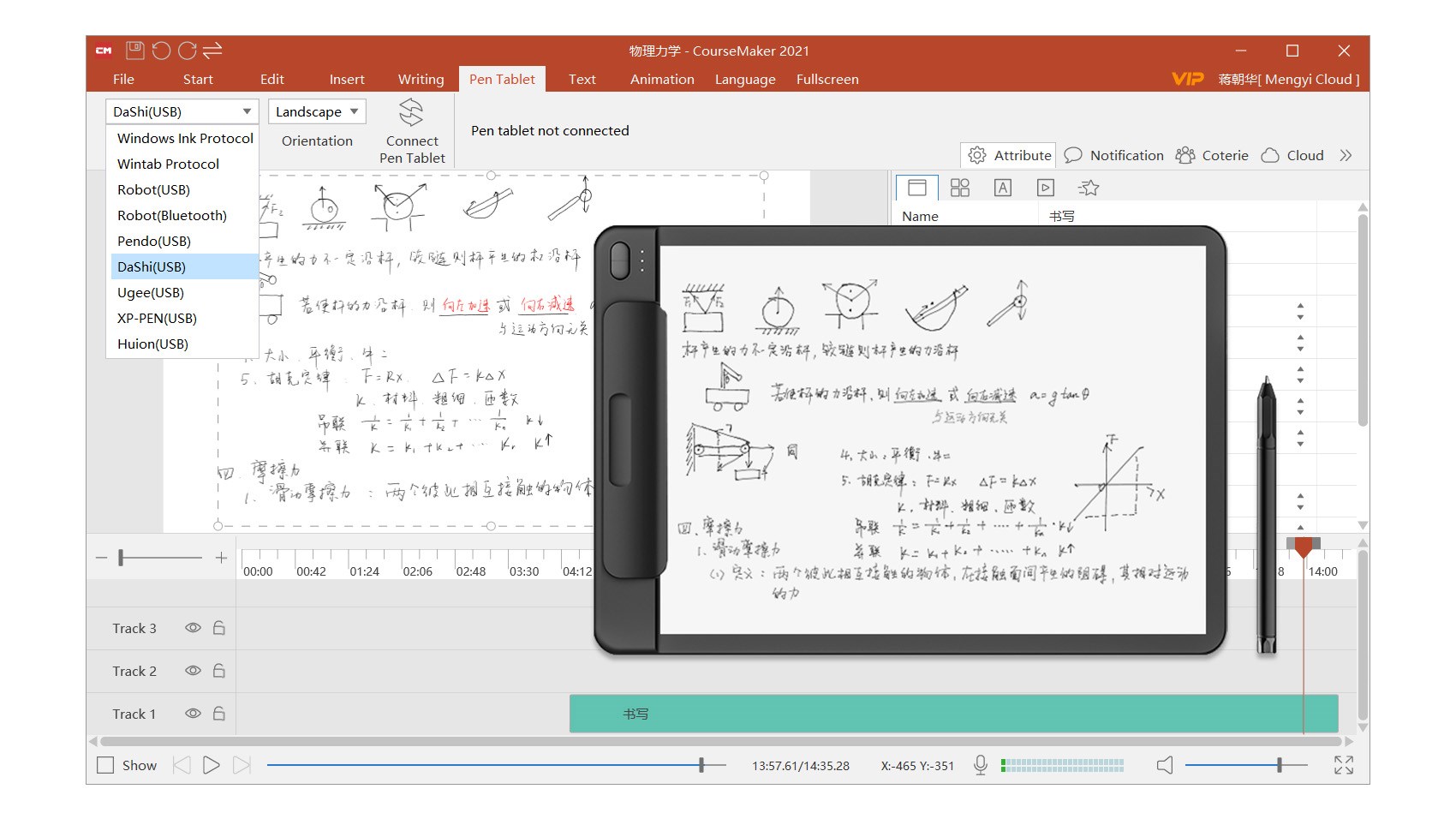Select the grid attribute tab icon

point(960,188)
